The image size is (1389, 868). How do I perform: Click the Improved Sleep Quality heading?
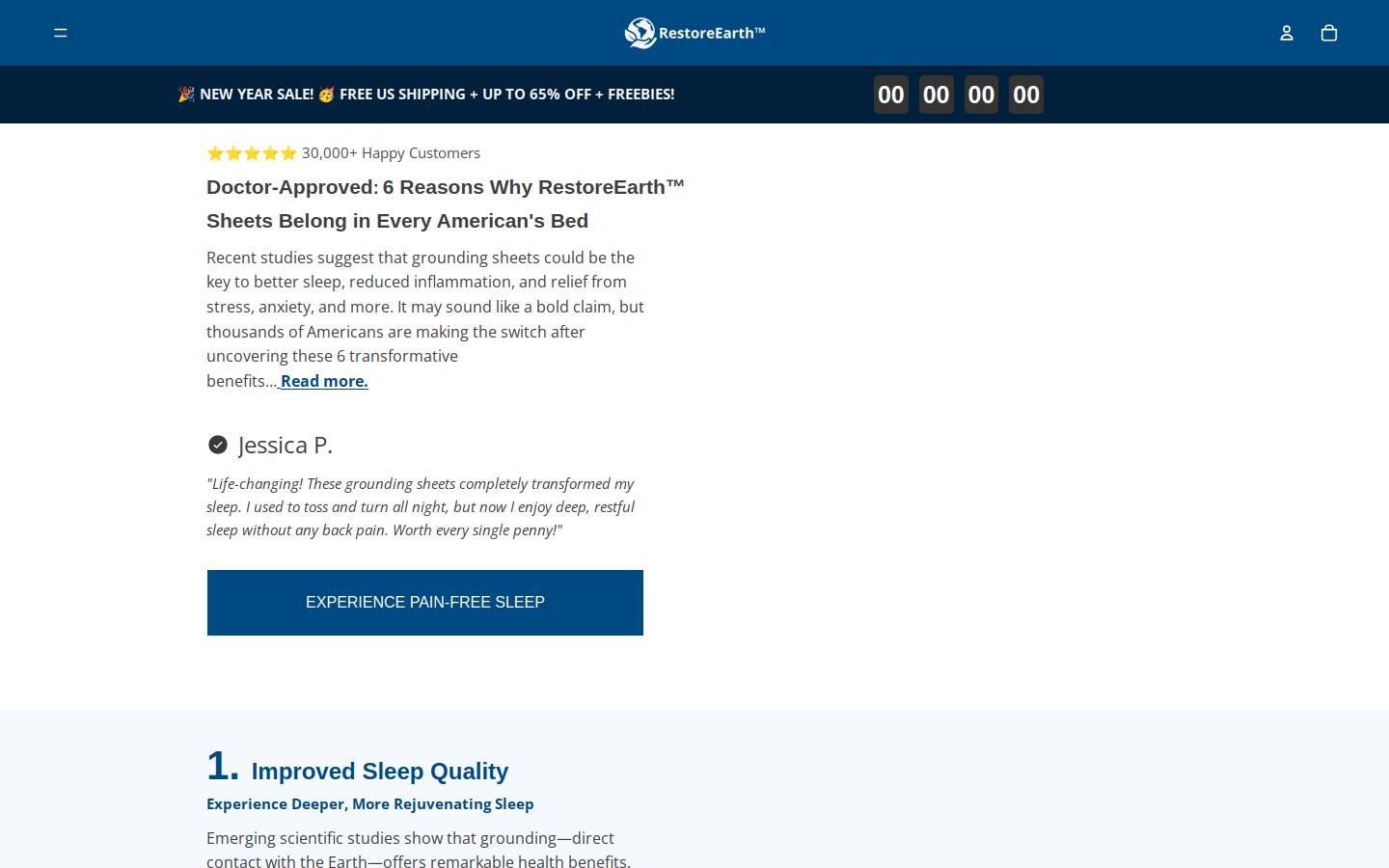(x=380, y=772)
